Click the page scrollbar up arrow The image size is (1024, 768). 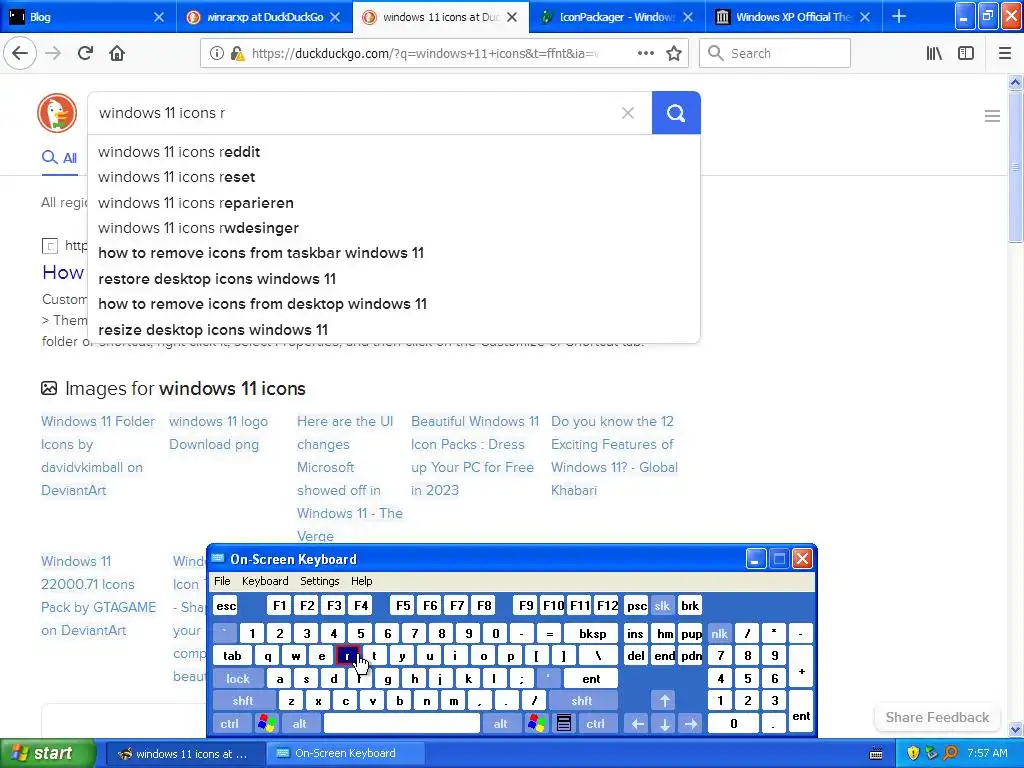click(1015, 82)
